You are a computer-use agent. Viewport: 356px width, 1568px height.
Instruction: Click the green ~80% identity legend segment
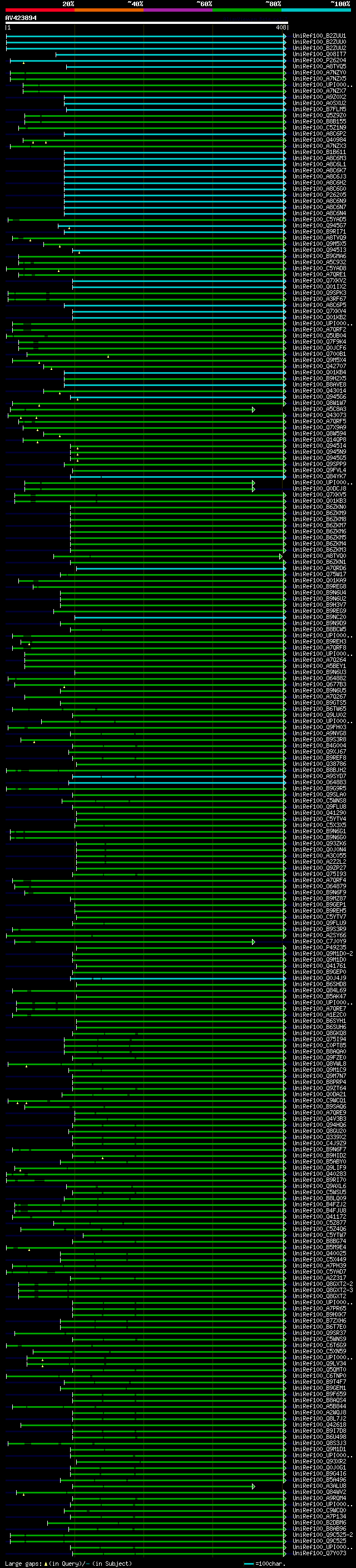pos(247,10)
